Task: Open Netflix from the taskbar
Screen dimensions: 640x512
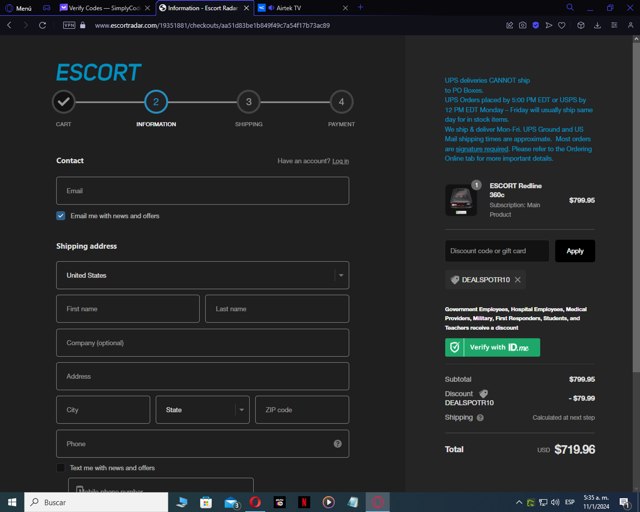Action: coord(304,502)
